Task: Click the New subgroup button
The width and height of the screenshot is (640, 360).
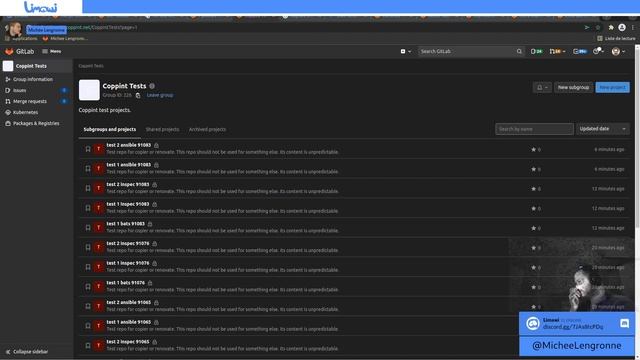Action: pyautogui.click(x=573, y=87)
